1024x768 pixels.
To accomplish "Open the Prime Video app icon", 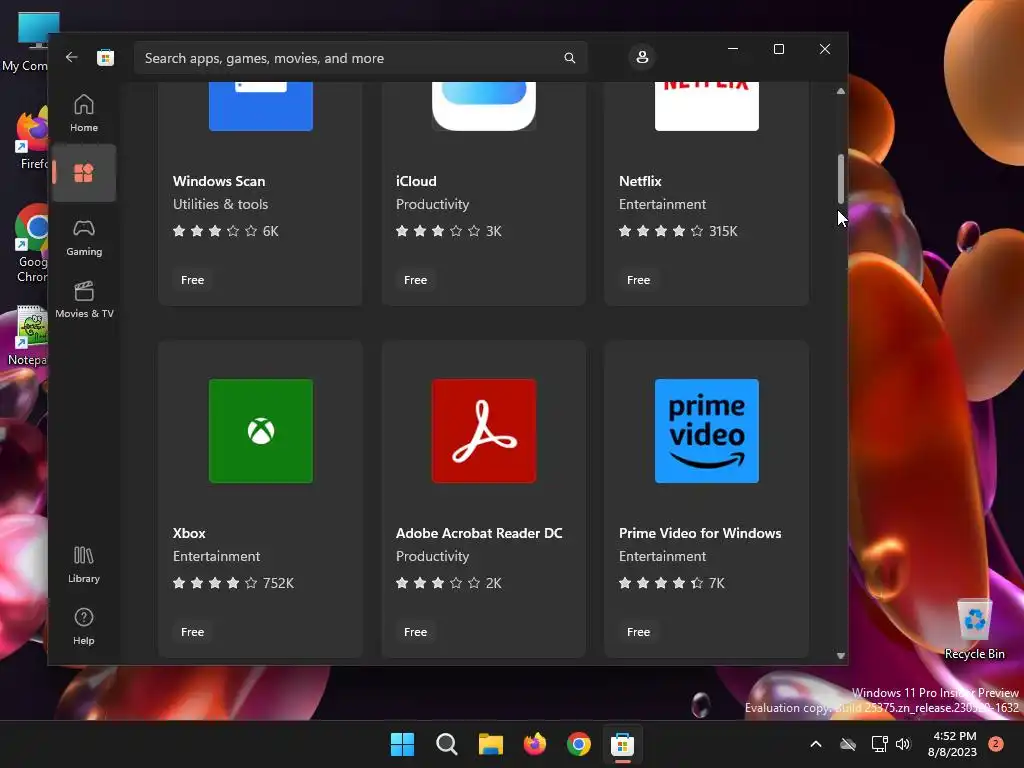I will click(x=707, y=431).
